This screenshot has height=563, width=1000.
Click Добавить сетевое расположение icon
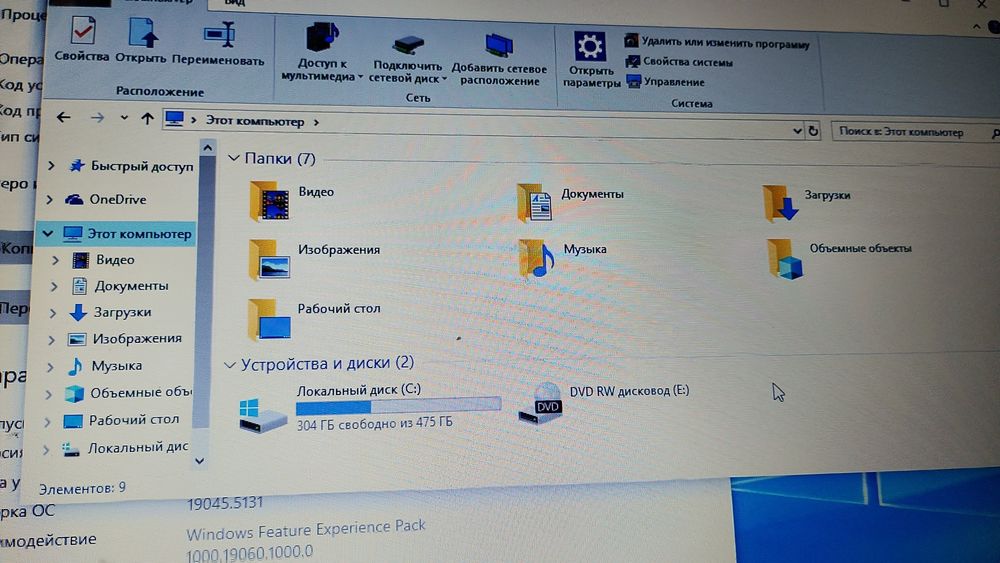499,46
